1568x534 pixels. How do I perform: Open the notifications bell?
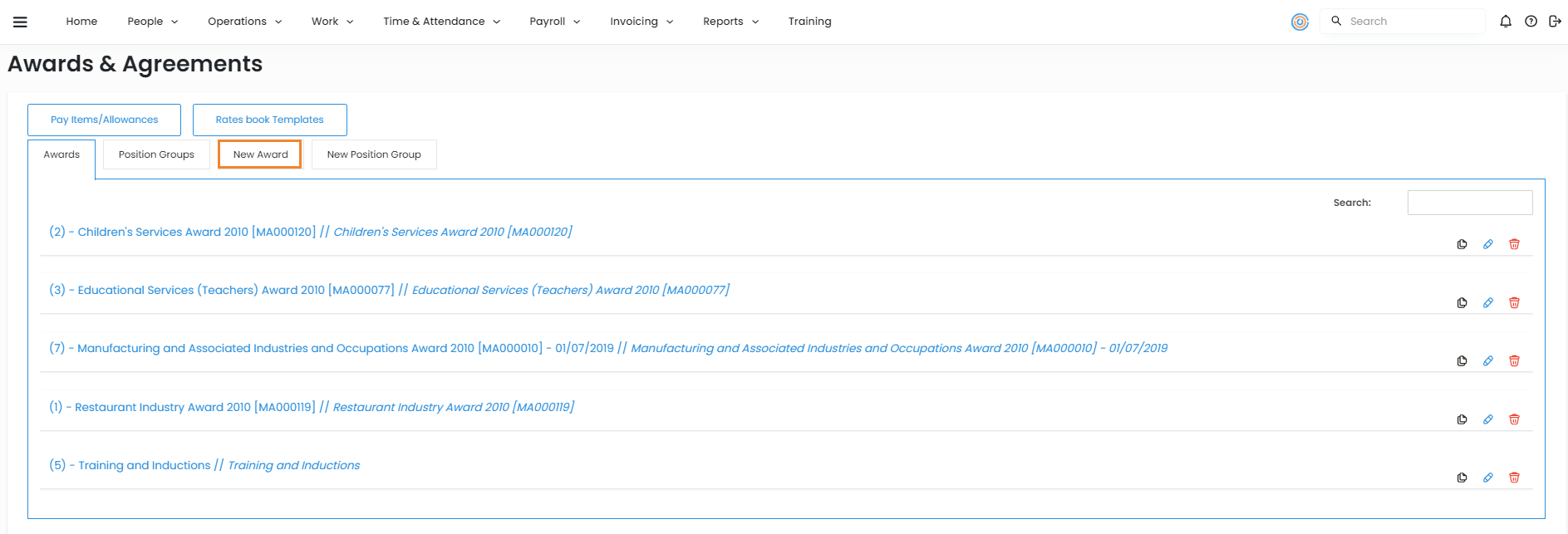1505,22
